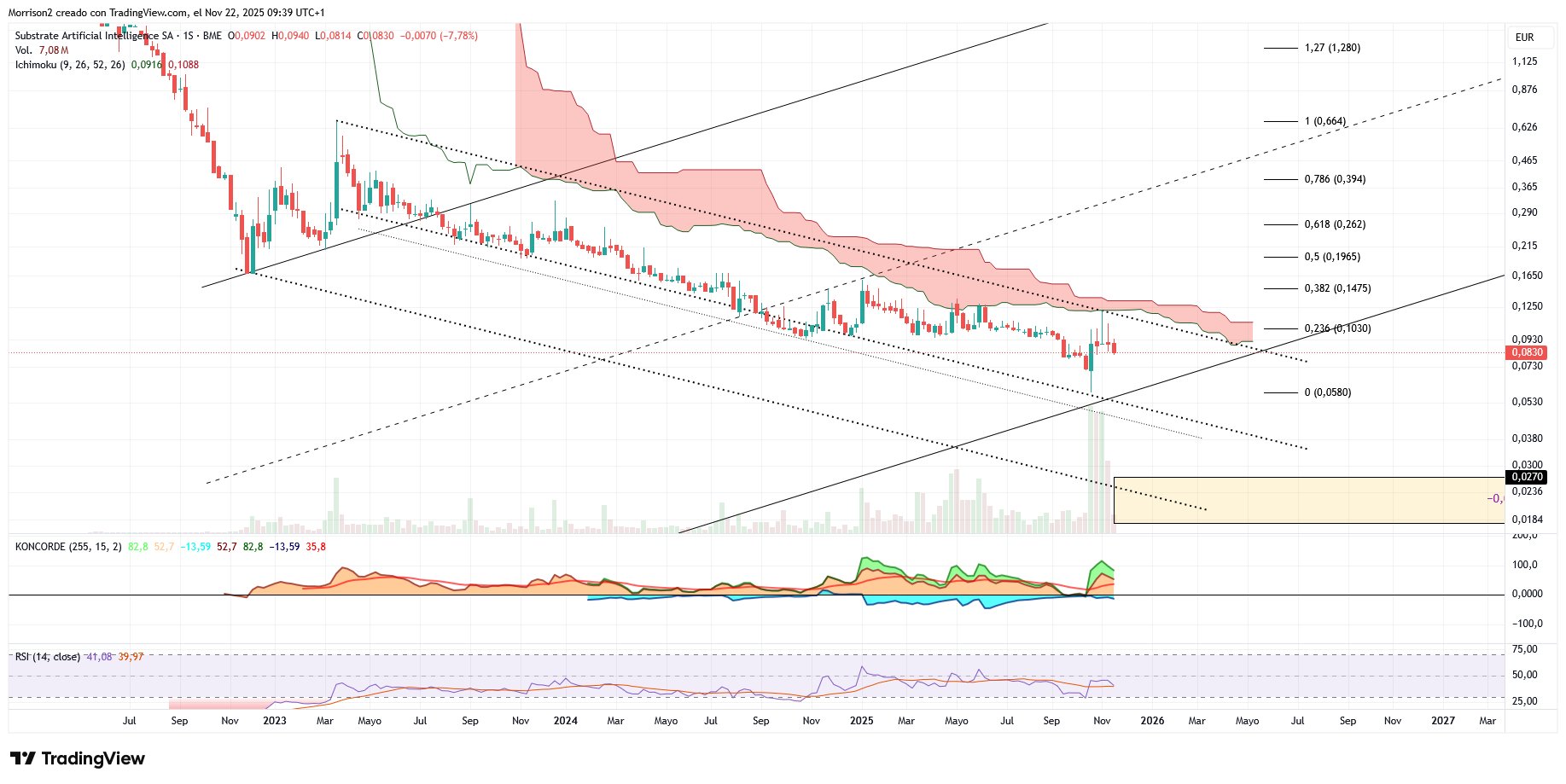The image size is (1566, 784).
Task: Click the 0,1650 price axis label
Action: (x=1528, y=276)
